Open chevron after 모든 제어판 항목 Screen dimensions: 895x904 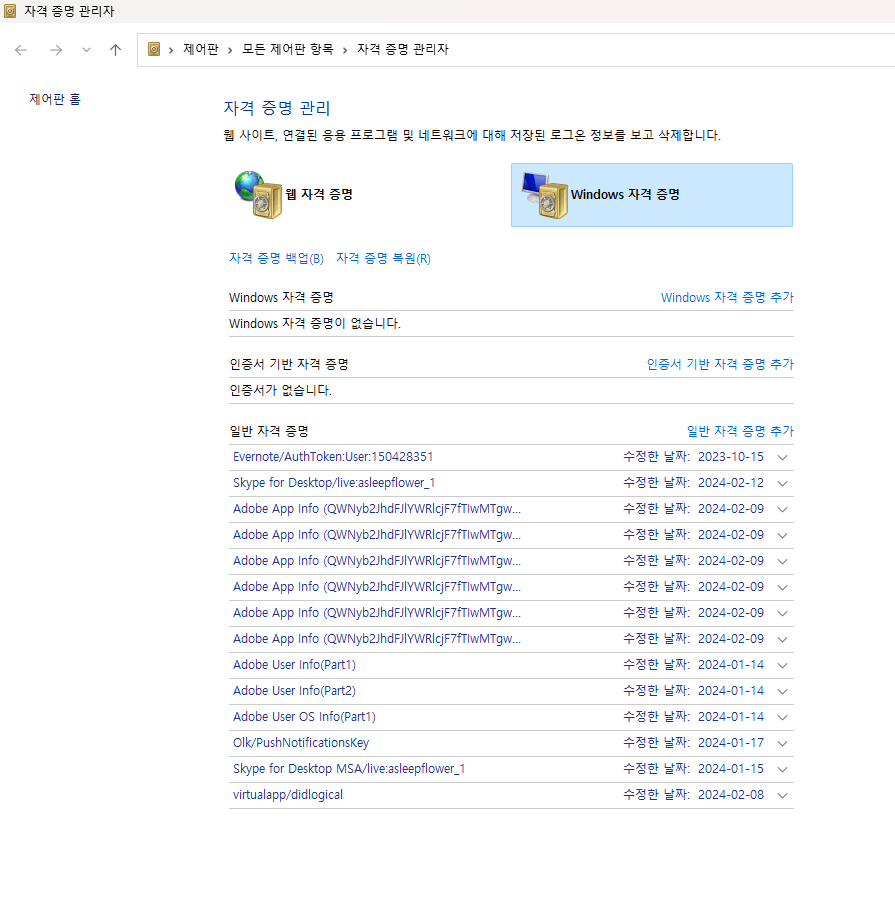345,50
